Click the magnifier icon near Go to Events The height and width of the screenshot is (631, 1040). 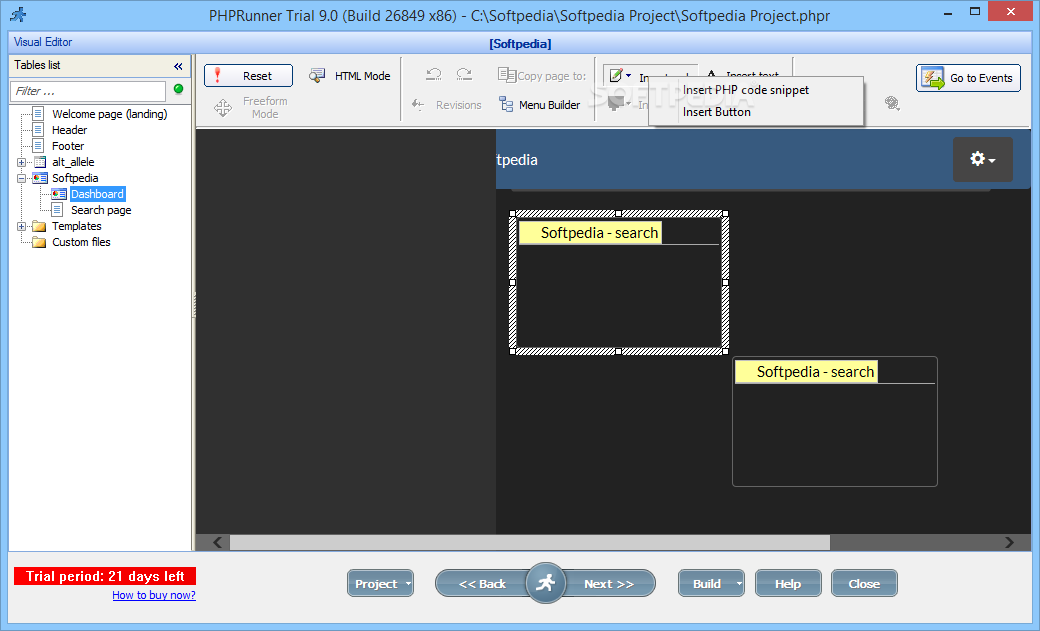pyautogui.click(x=892, y=103)
